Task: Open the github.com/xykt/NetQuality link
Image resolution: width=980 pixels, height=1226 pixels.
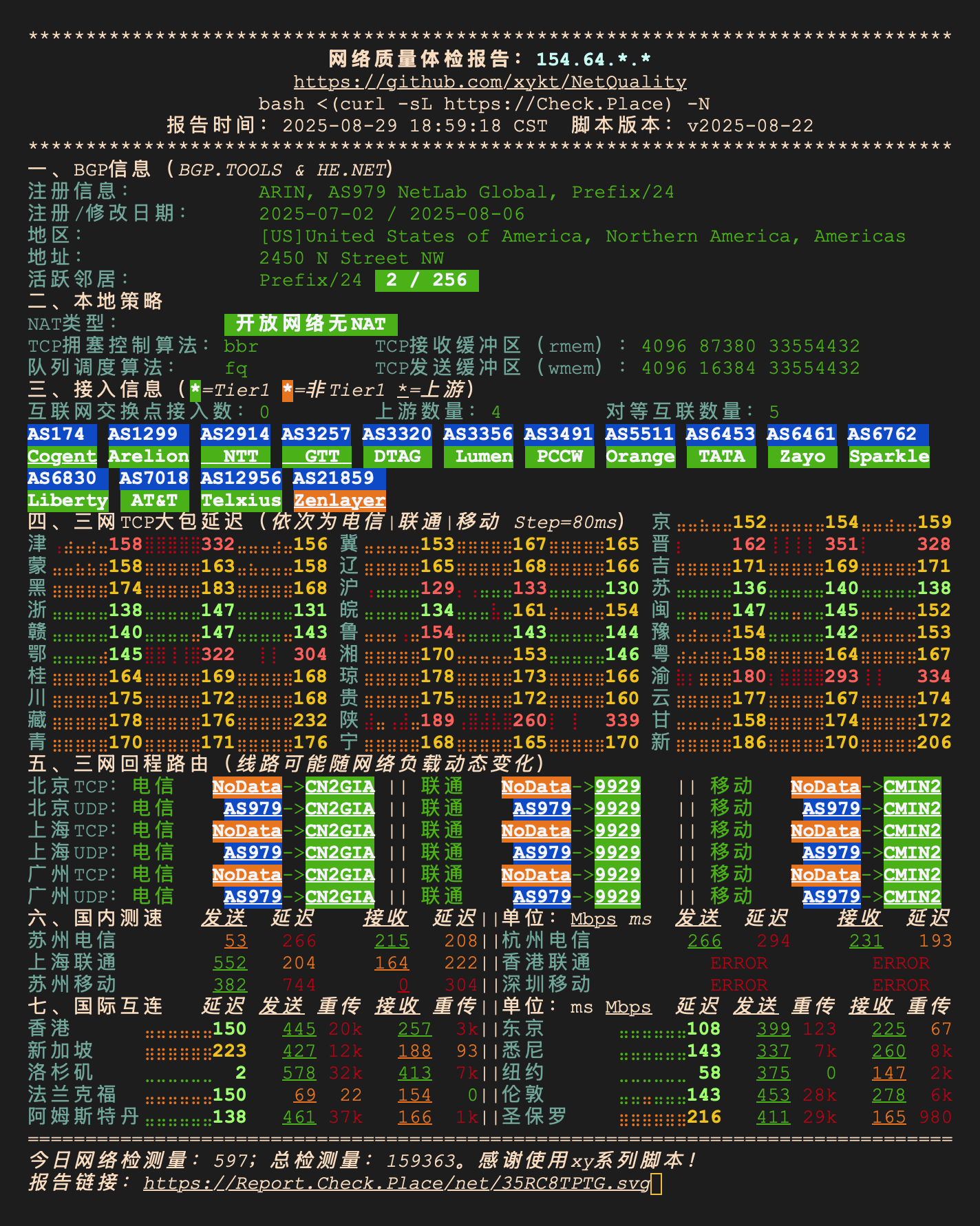Action: click(x=489, y=82)
